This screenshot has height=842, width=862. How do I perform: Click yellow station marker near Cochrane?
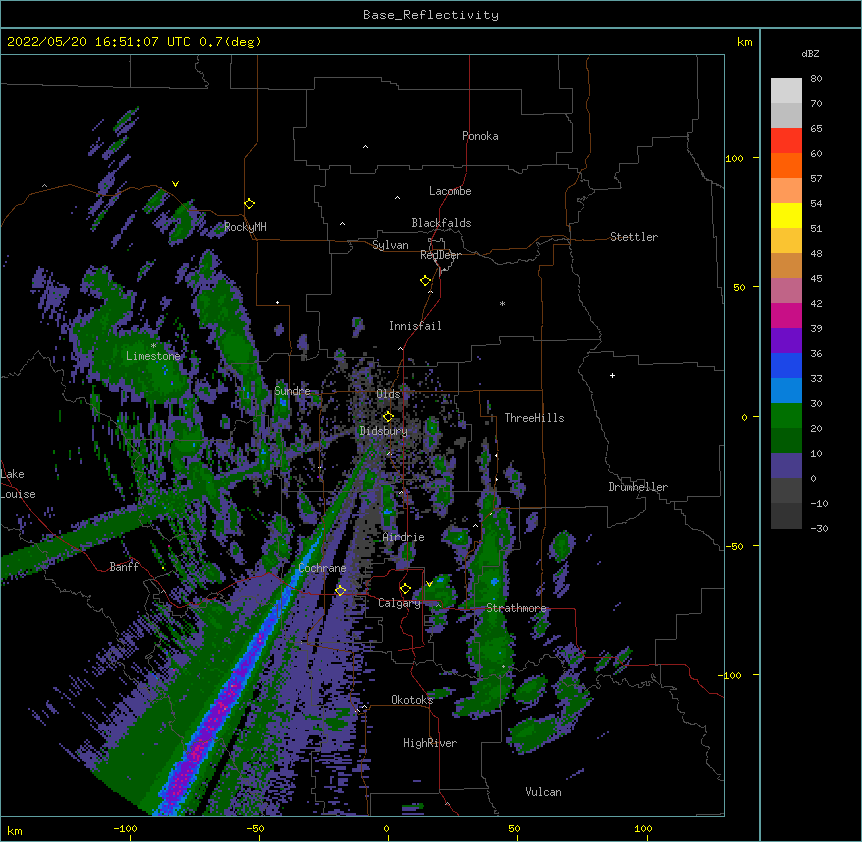[340, 590]
